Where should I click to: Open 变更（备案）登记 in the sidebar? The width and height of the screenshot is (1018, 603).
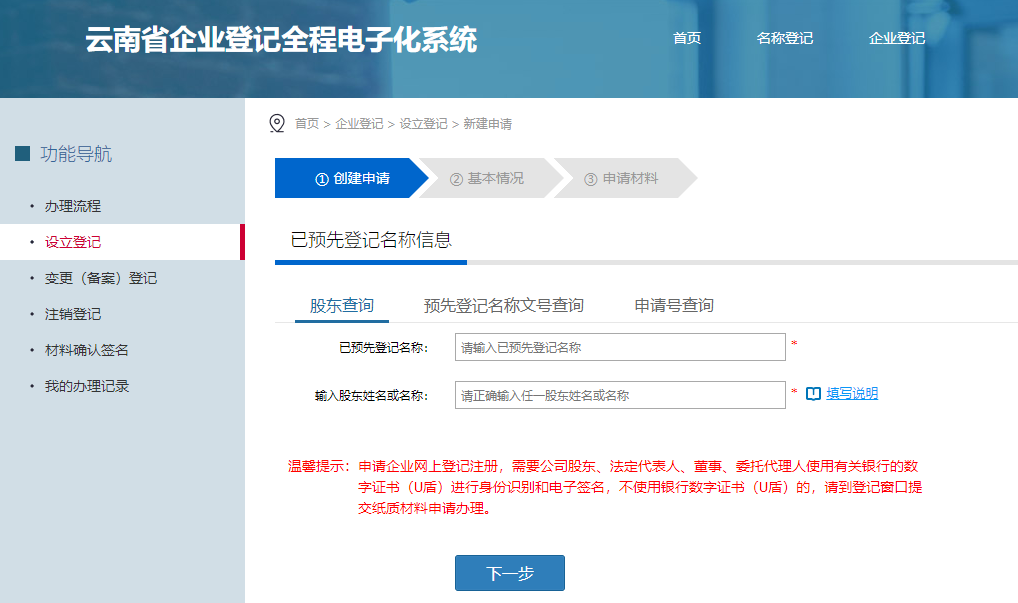click(92, 278)
